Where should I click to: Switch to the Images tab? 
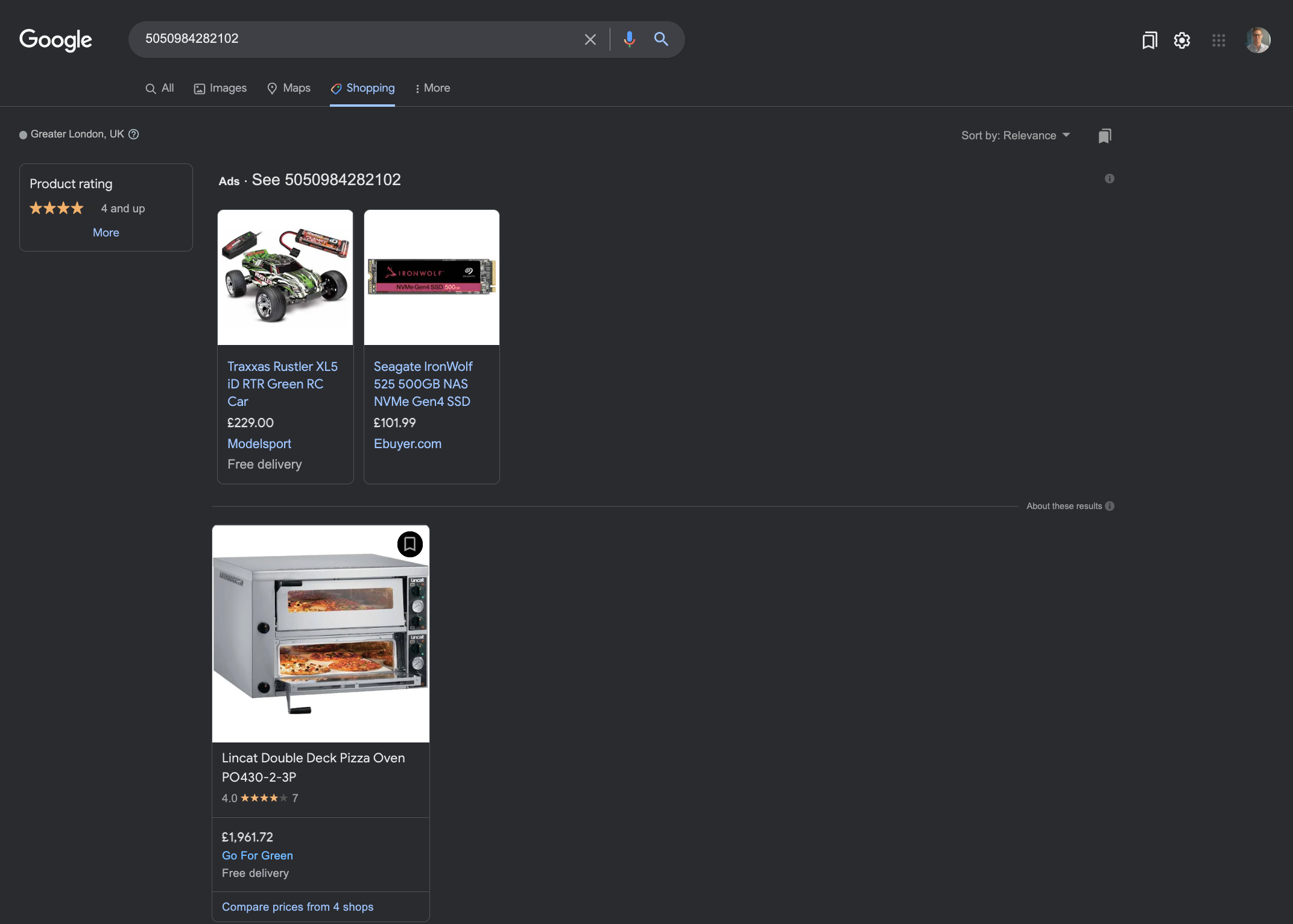(220, 88)
